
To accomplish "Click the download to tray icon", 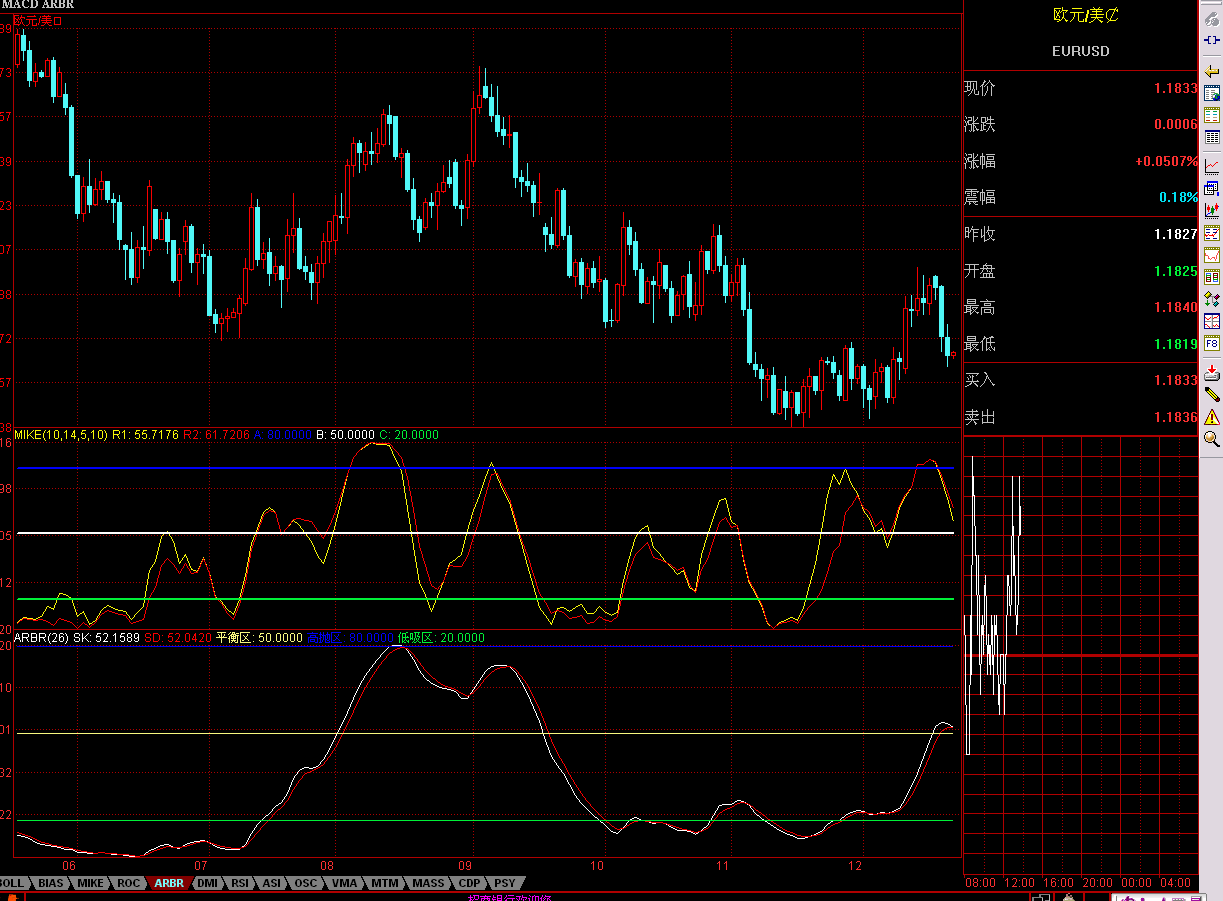I will pyautogui.click(x=1211, y=372).
